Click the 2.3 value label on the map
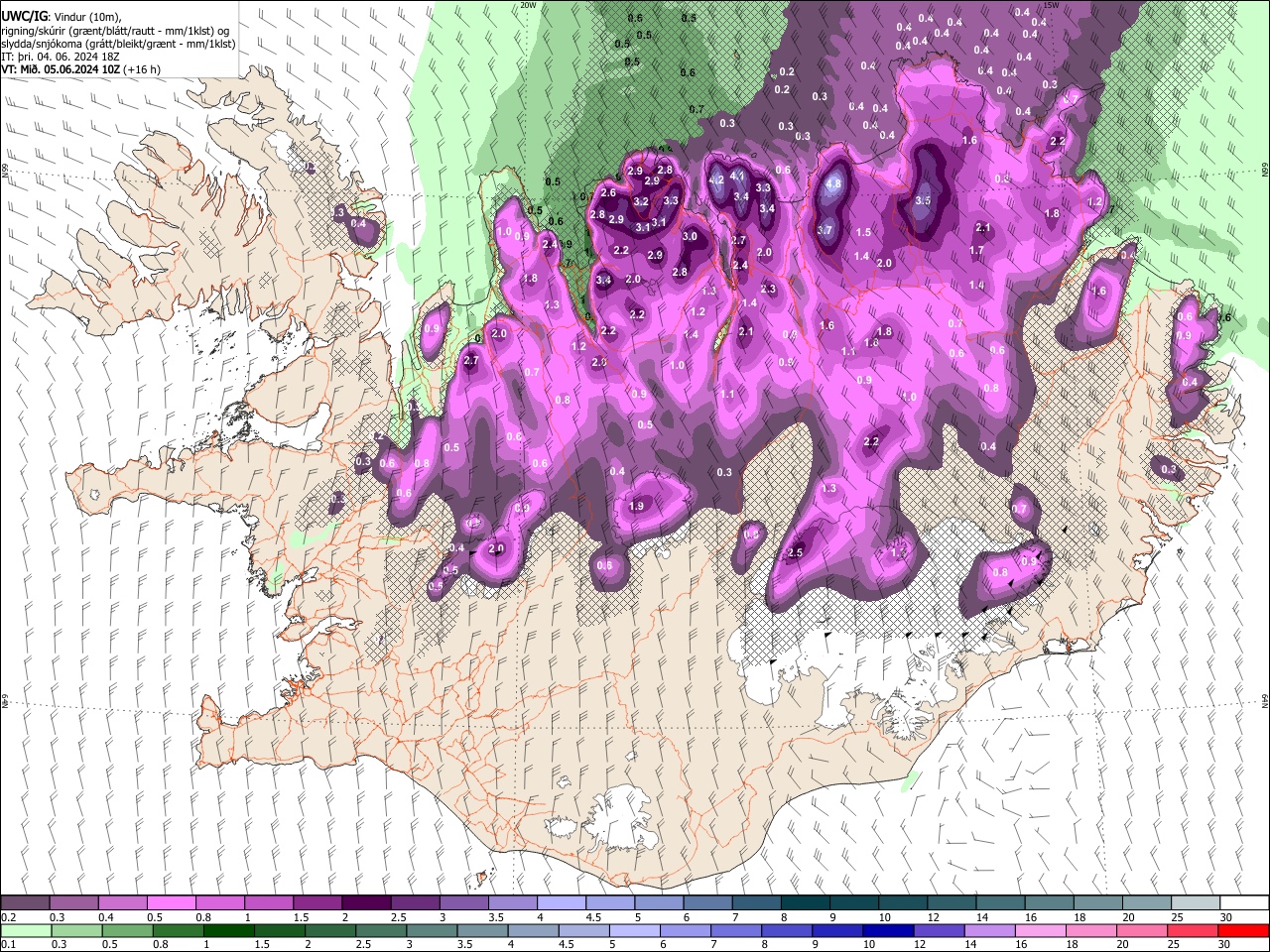1270x952 pixels. 768,290
